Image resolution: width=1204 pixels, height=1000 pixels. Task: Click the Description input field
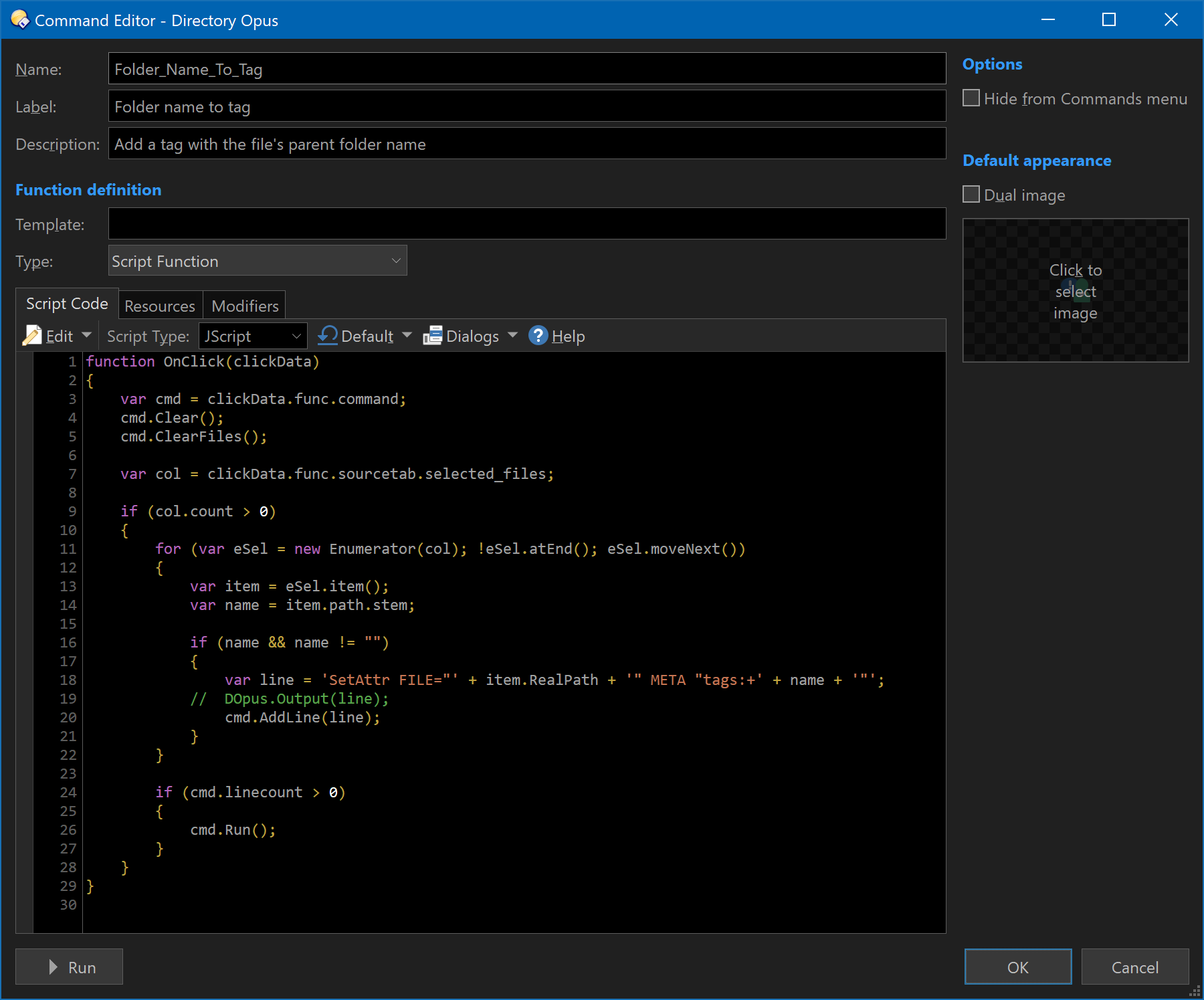click(527, 143)
